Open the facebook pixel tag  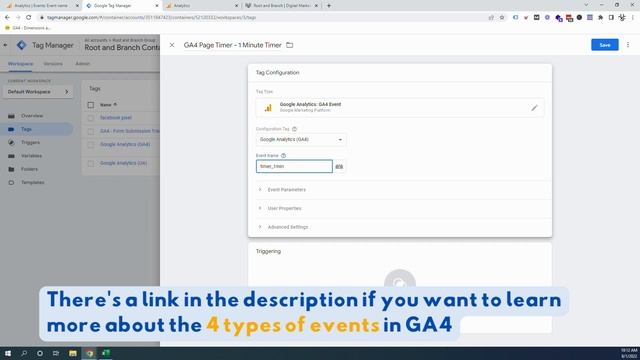tap(116, 118)
